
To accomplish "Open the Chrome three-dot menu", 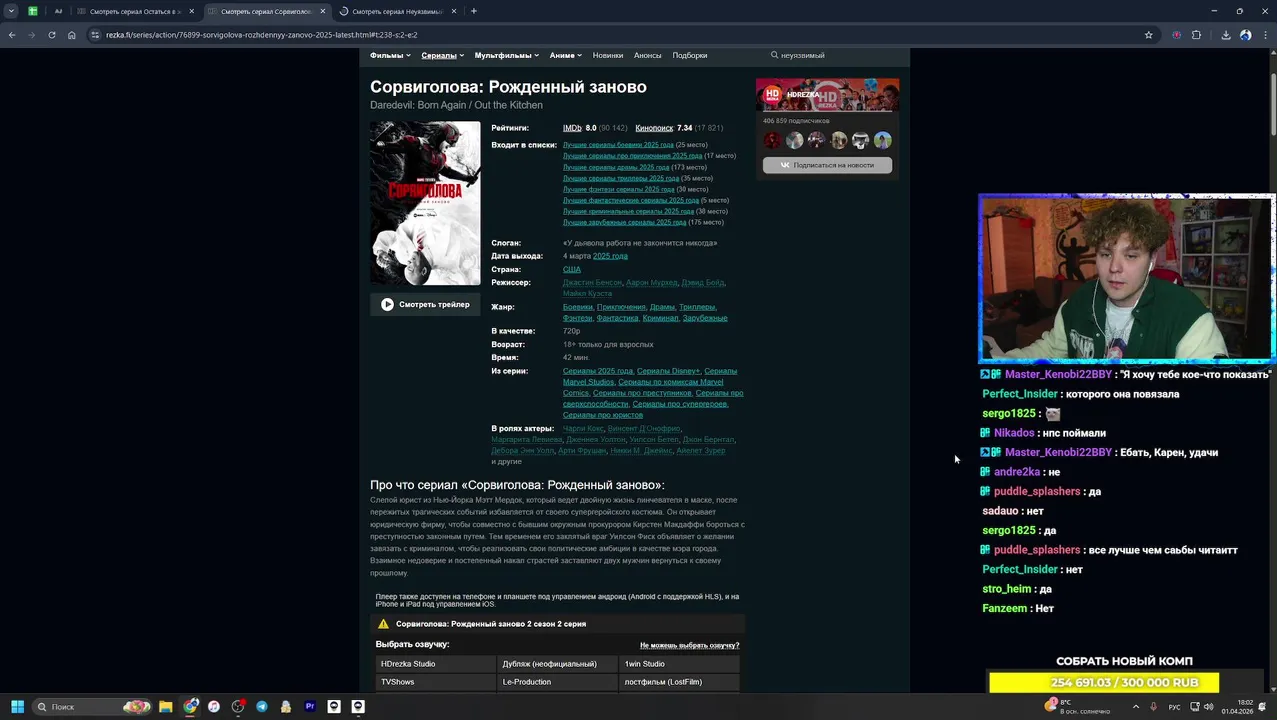I will pyautogui.click(x=1265, y=35).
